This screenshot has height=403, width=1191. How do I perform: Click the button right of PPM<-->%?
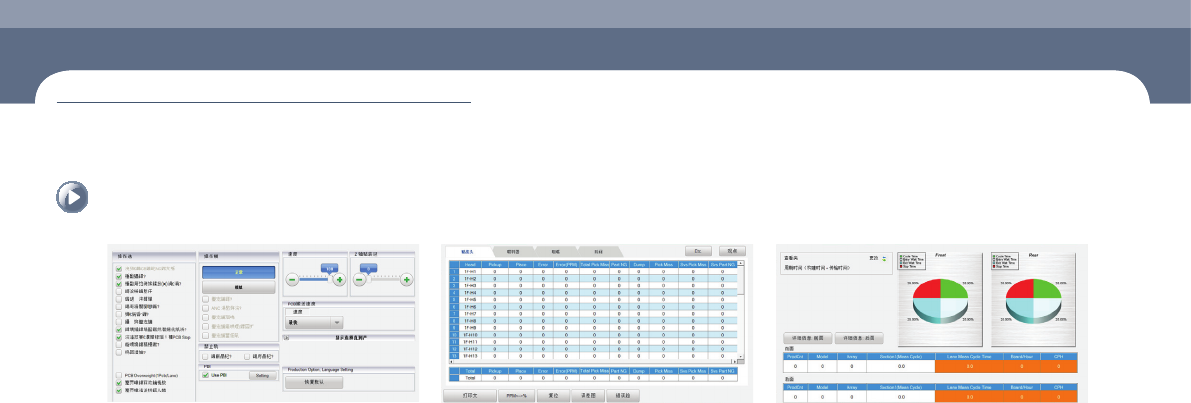pyautogui.click(x=554, y=395)
